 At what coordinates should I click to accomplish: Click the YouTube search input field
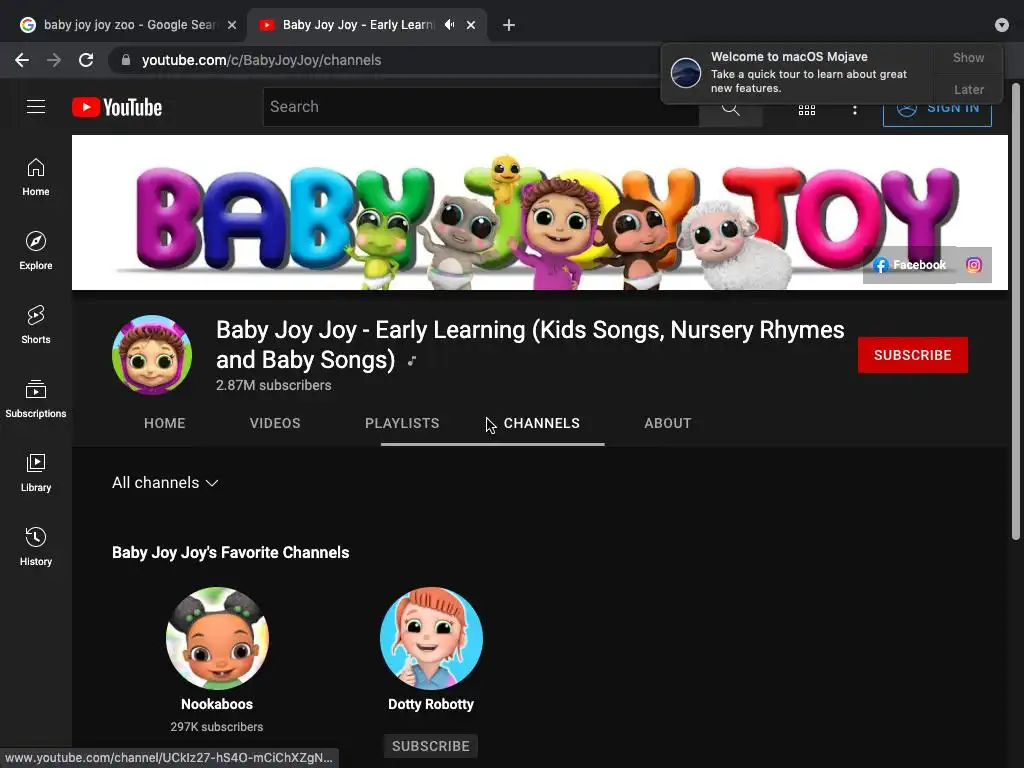481,107
